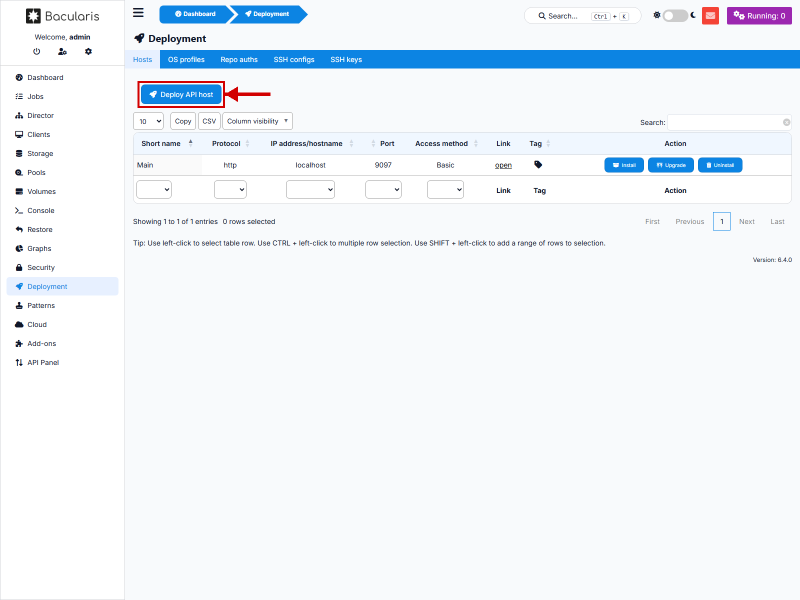Click the 9097 port cell

[x=383, y=165]
